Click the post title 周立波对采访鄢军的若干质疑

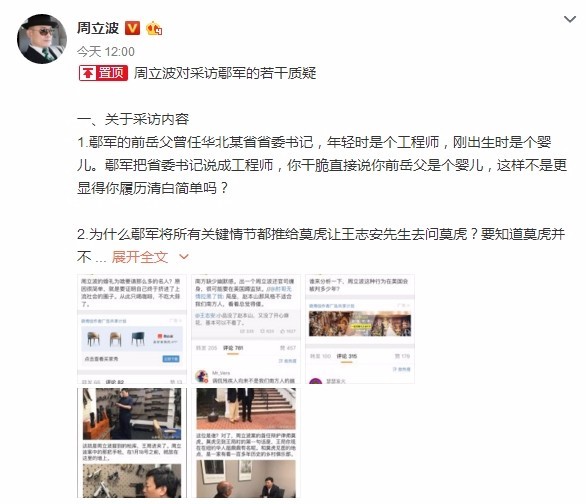click(x=225, y=73)
